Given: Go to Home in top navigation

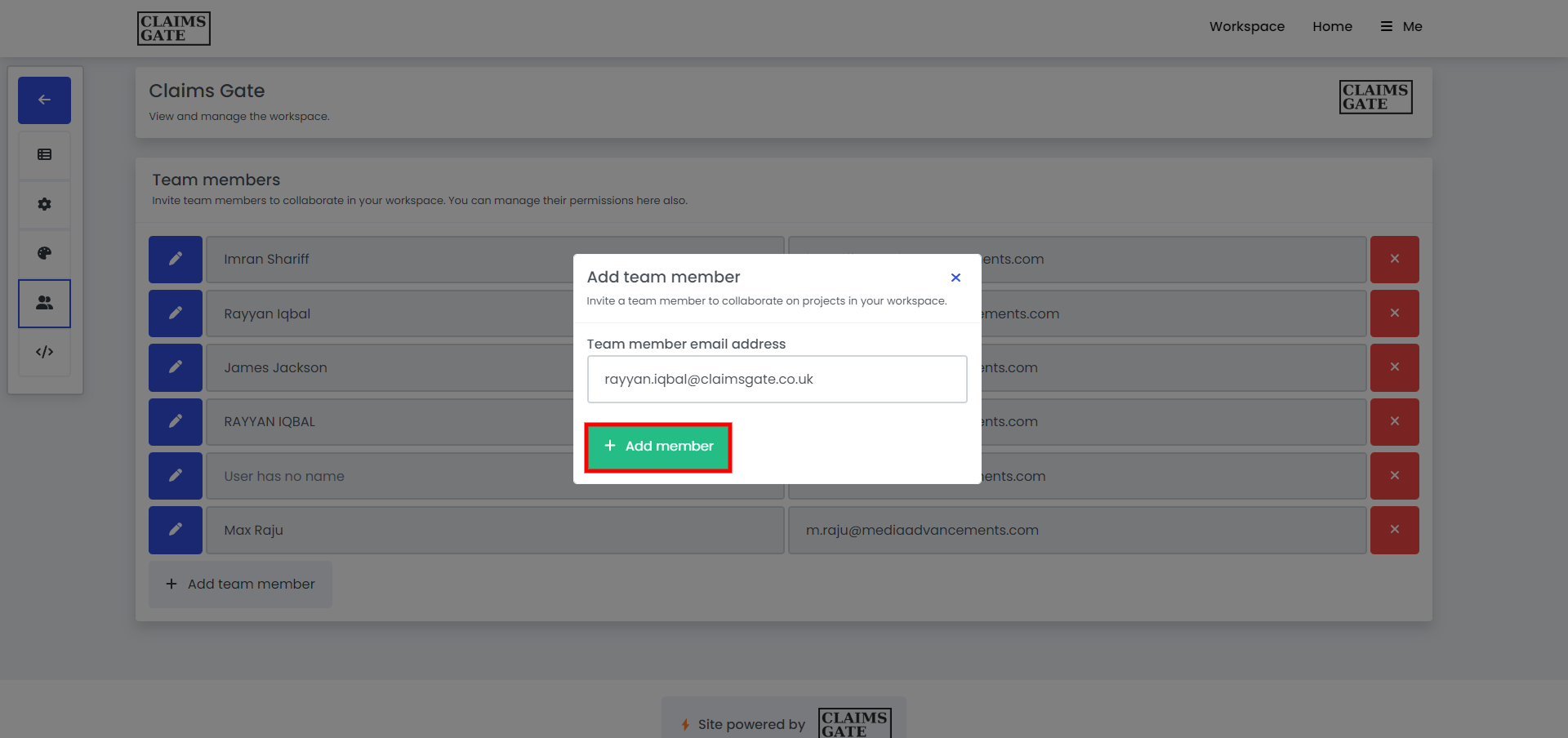Looking at the screenshot, I should (1332, 27).
